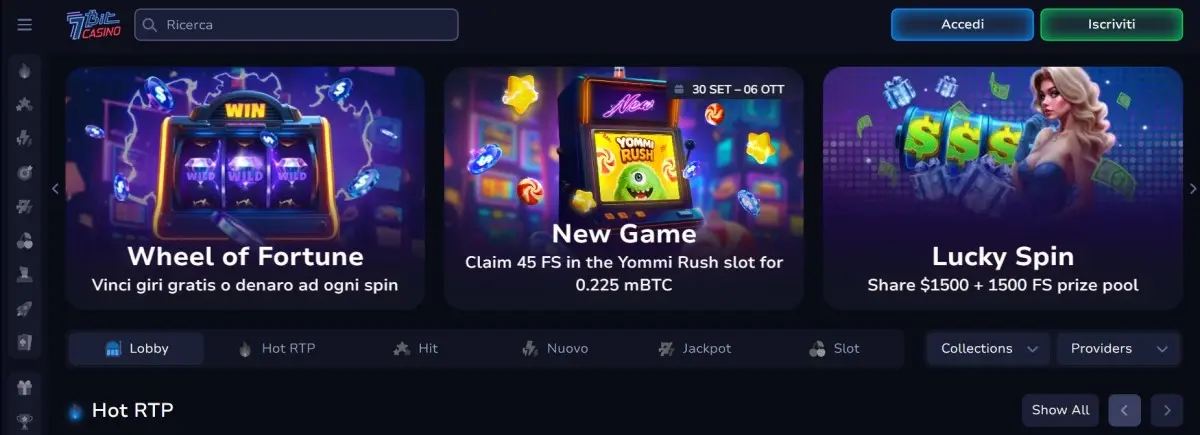This screenshot has height=435, width=1200.
Task: Advance the banner carousel with the right arrow
Action: click(1192, 188)
